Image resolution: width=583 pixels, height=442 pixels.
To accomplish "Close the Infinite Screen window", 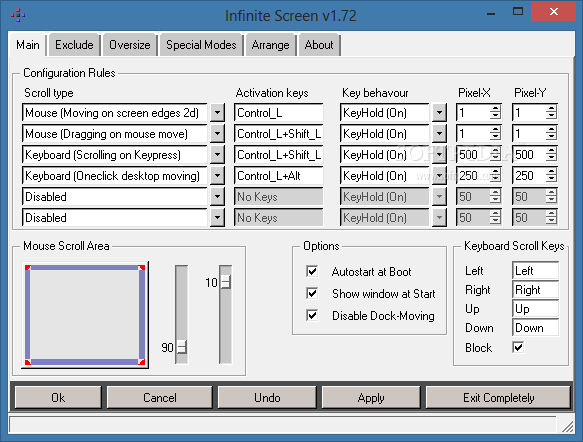I will [x=554, y=12].
